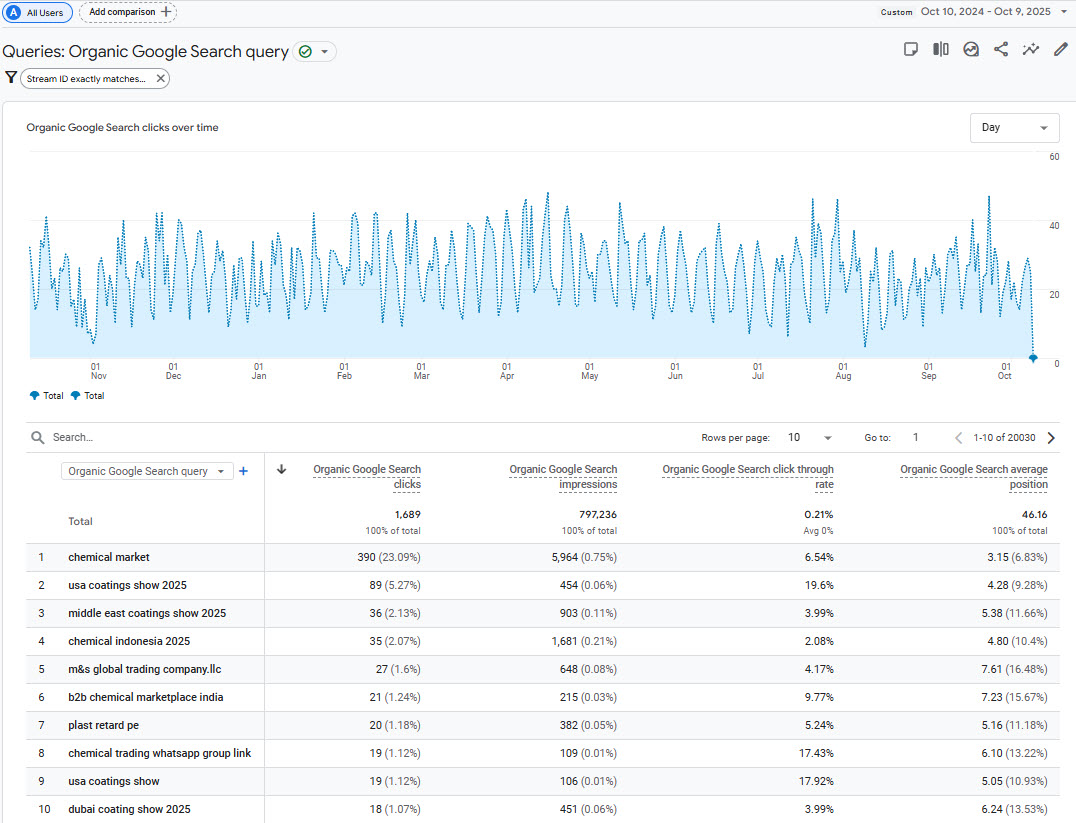Open the Day granularity dropdown
1076x823 pixels.
1014,128
